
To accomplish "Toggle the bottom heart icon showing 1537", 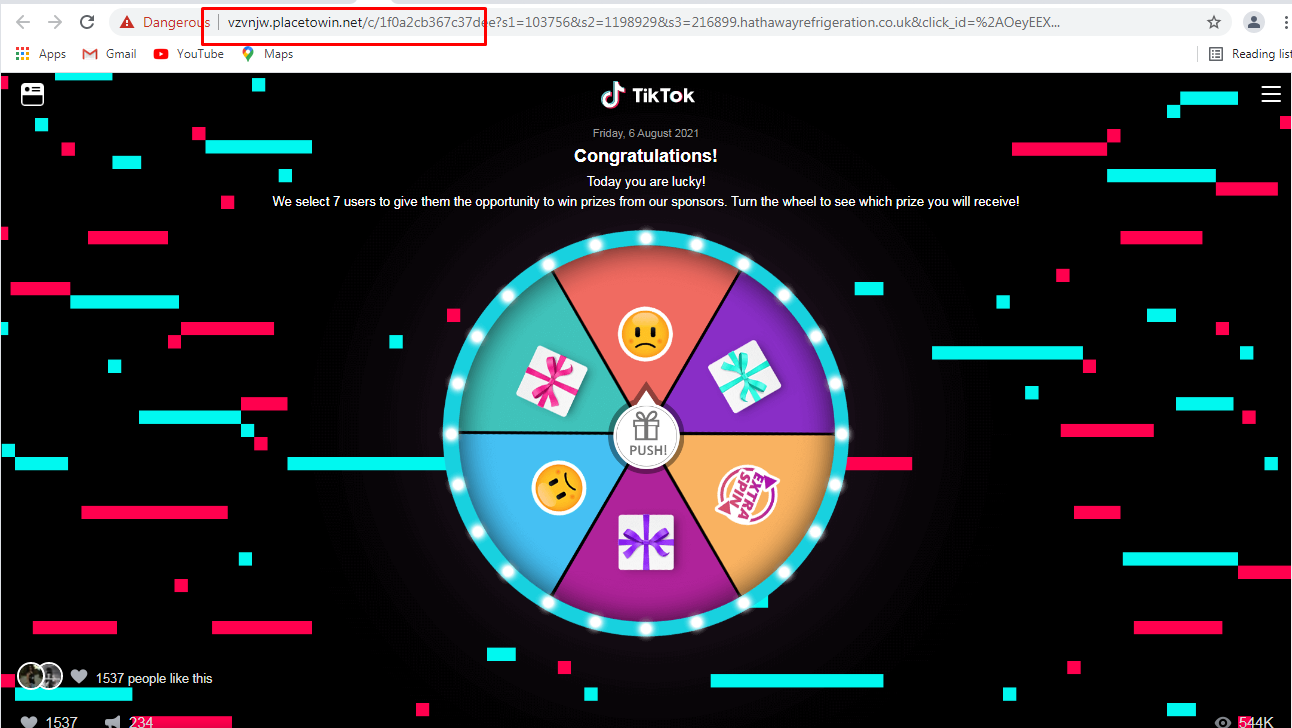I will [29, 722].
